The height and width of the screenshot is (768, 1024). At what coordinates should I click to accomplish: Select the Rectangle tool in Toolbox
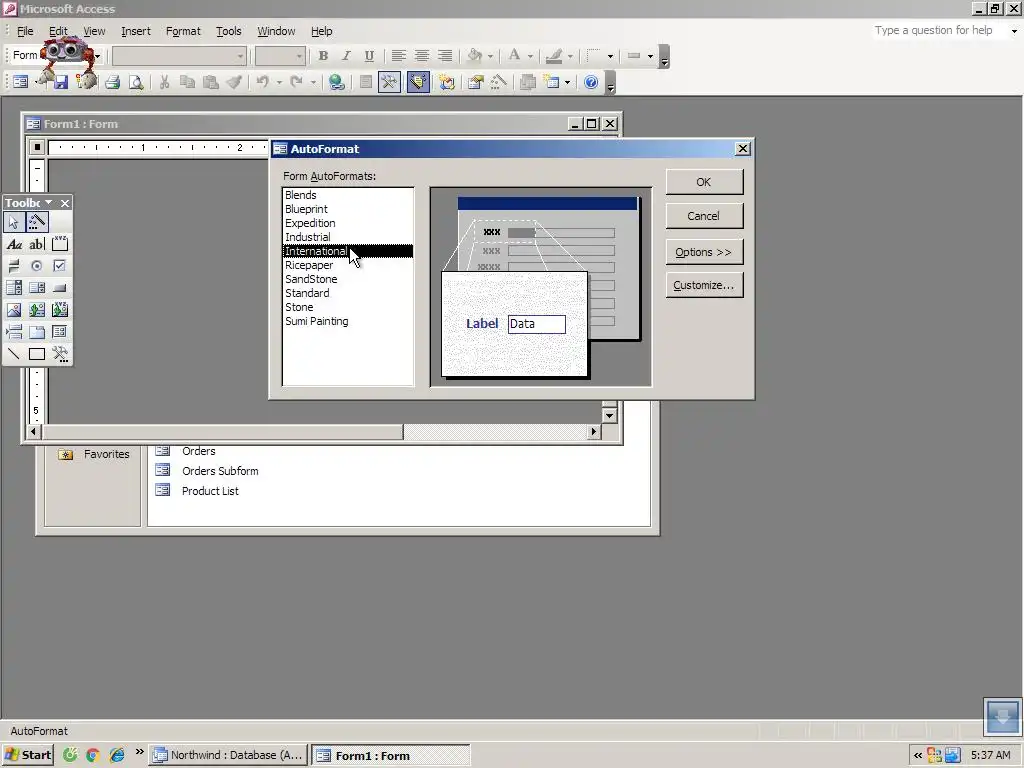(37, 354)
